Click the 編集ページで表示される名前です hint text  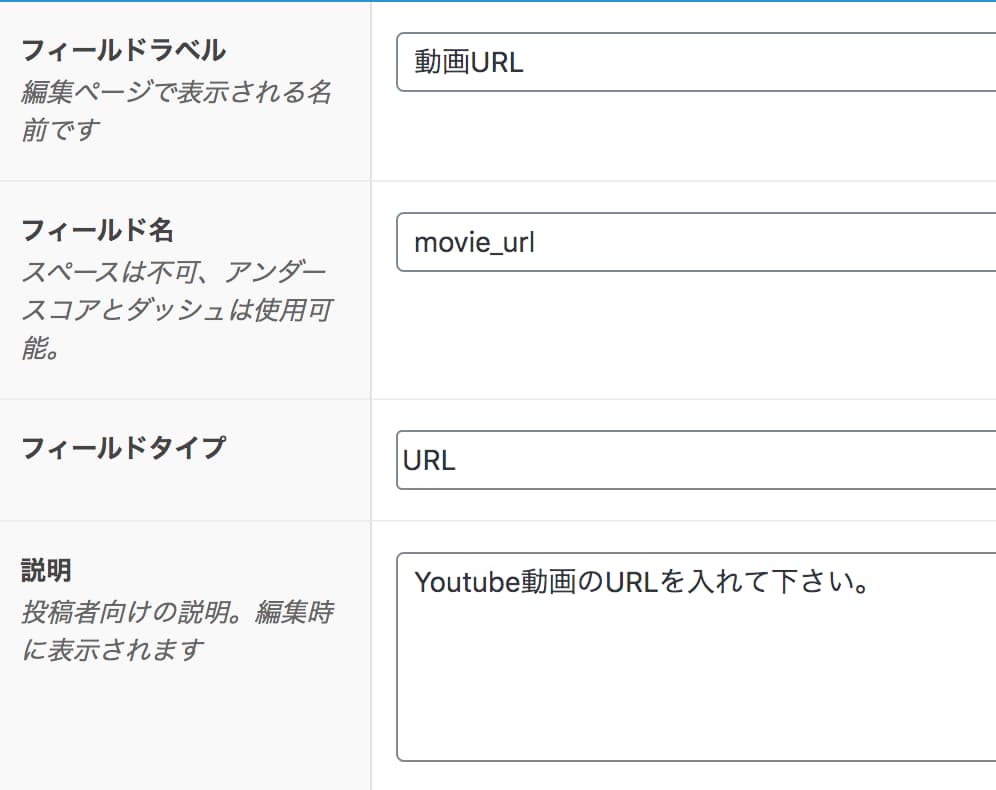[175, 111]
